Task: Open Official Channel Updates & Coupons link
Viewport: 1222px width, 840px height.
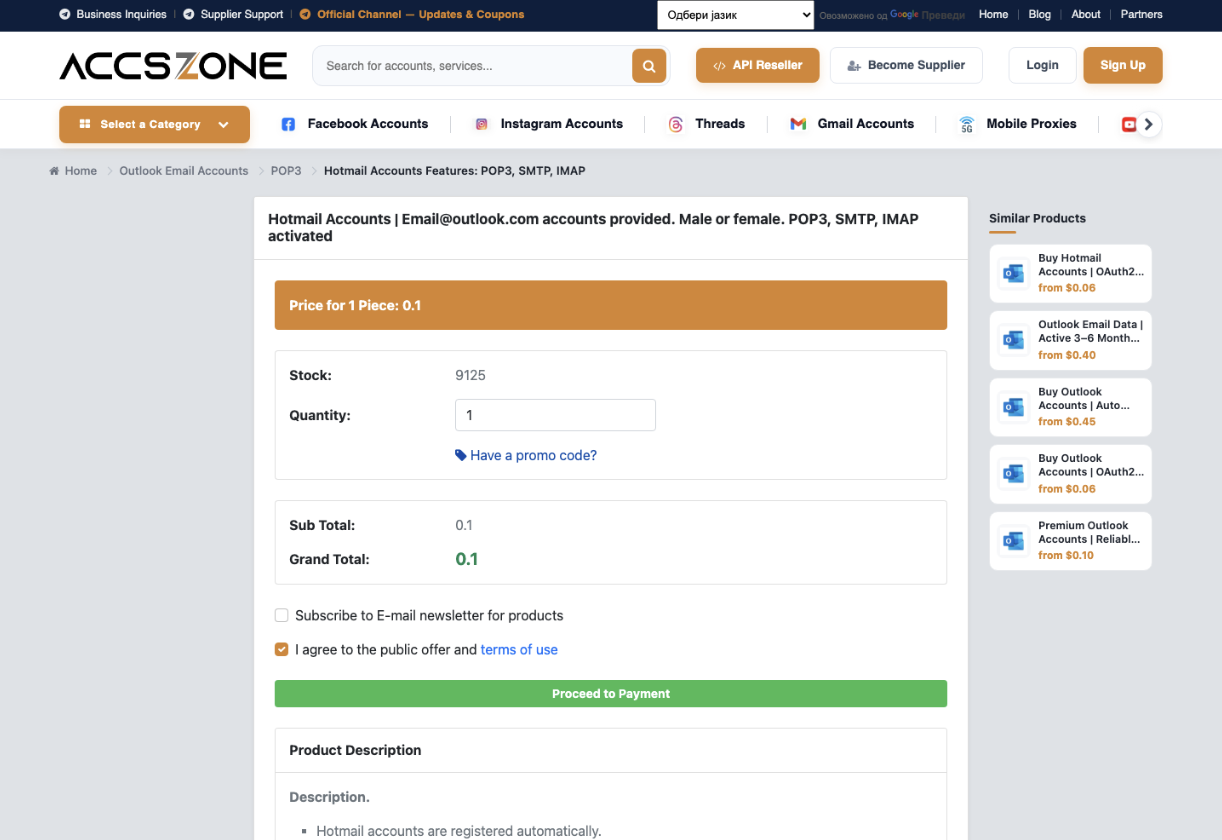Action: coord(420,14)
